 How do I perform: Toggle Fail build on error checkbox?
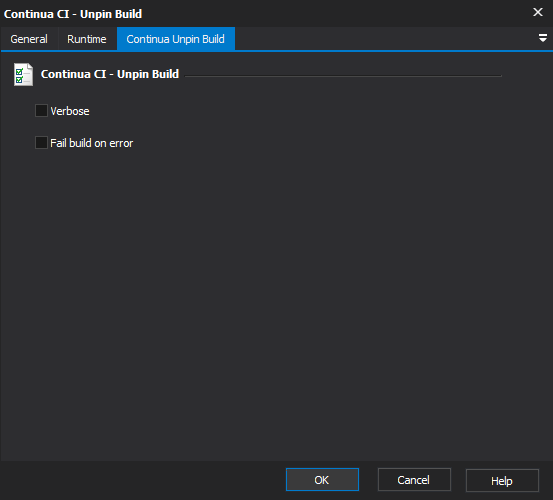41,143
